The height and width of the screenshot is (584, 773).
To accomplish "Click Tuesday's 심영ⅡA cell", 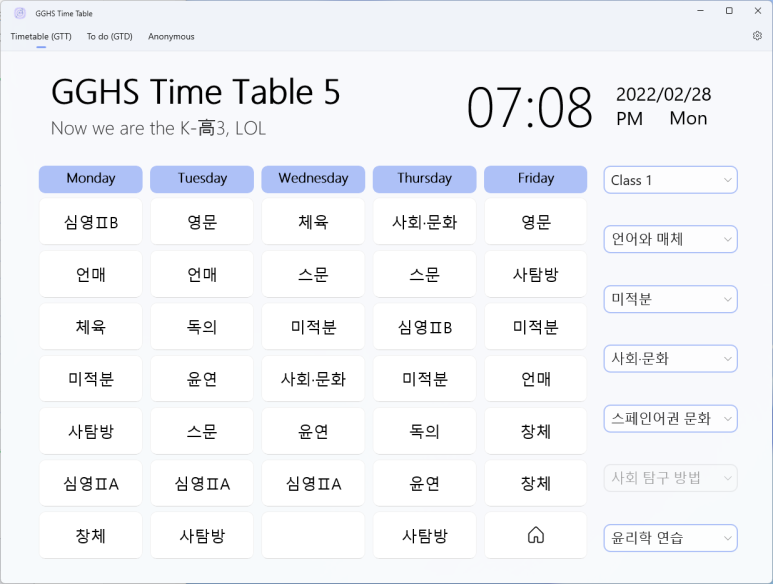I will pos(202,483).
